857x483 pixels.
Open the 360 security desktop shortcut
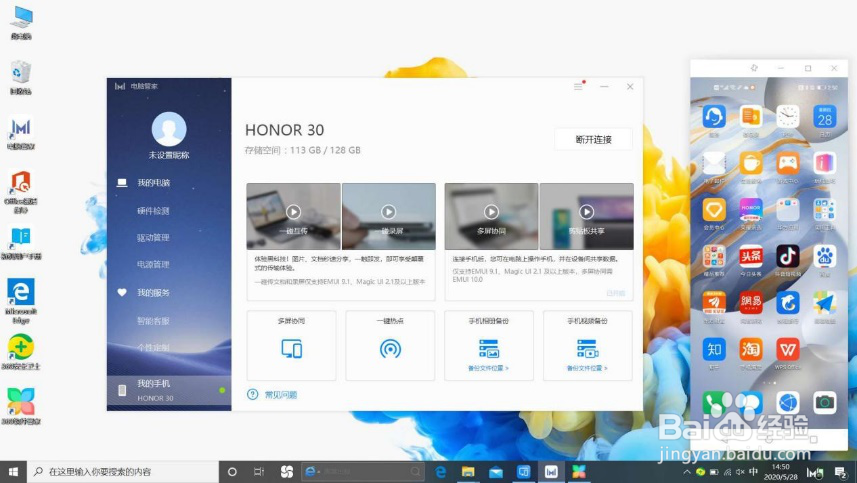(21, 351)
